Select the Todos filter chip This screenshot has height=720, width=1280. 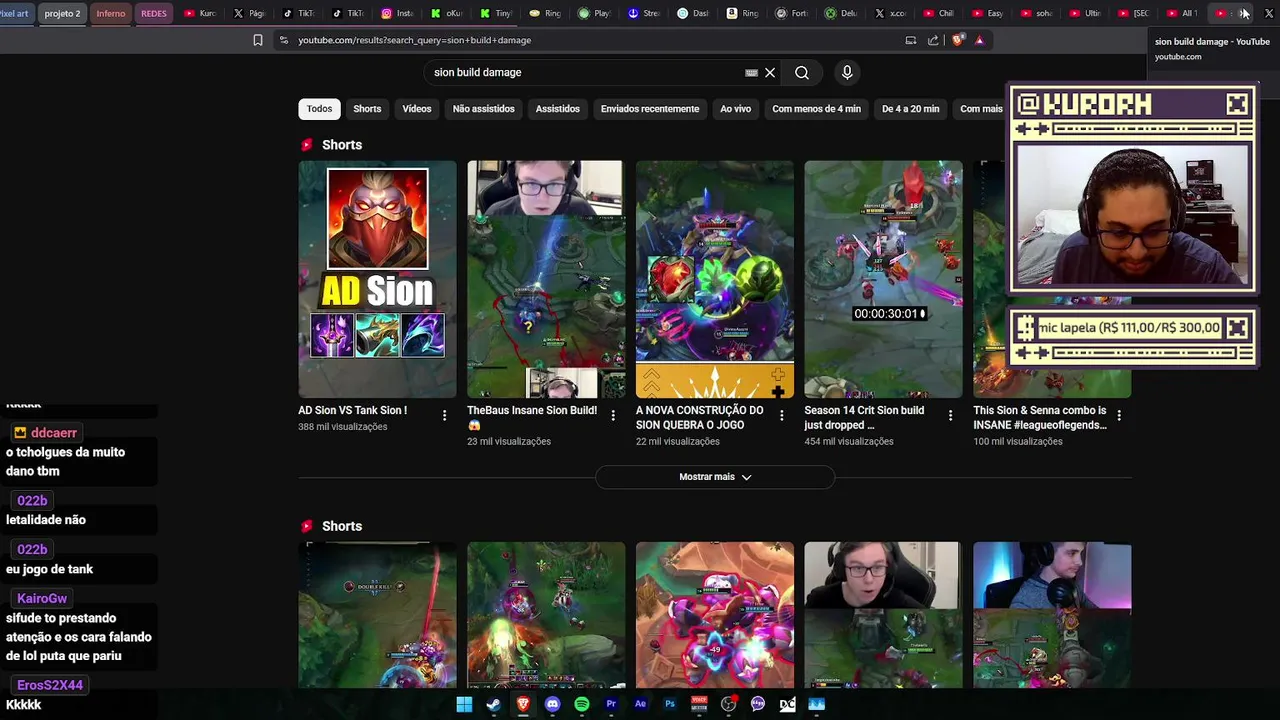click(319, 109)
